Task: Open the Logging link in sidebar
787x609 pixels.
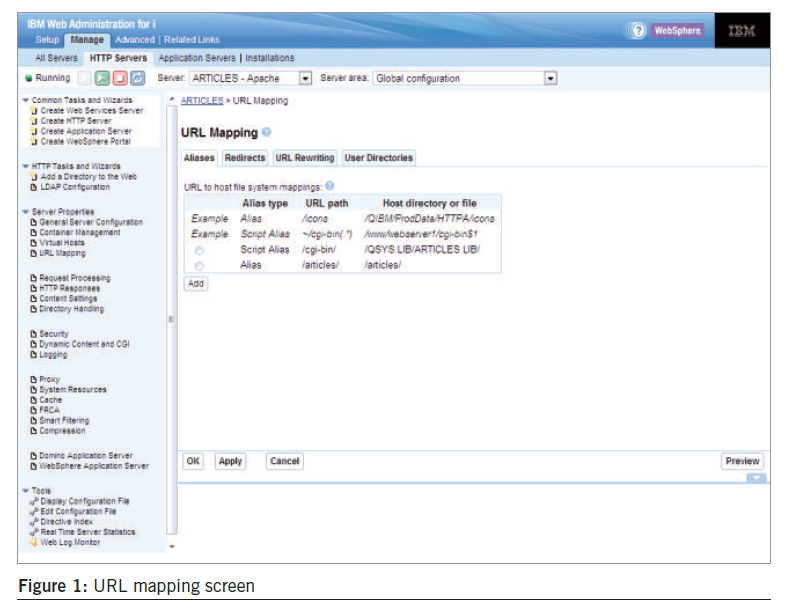Action: (53, 354)
